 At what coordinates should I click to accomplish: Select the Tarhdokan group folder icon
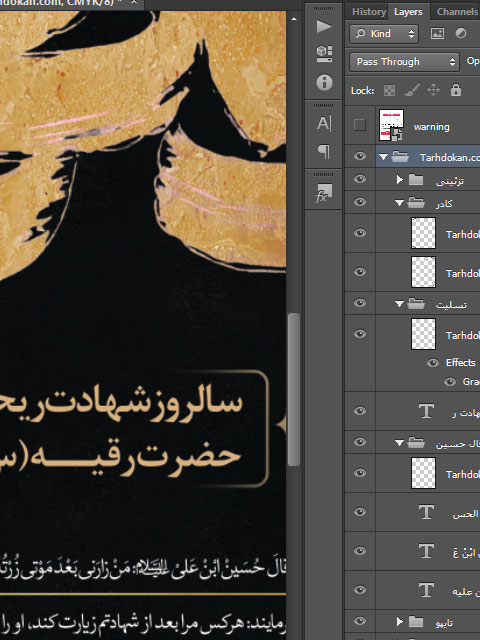click(400, 157)
